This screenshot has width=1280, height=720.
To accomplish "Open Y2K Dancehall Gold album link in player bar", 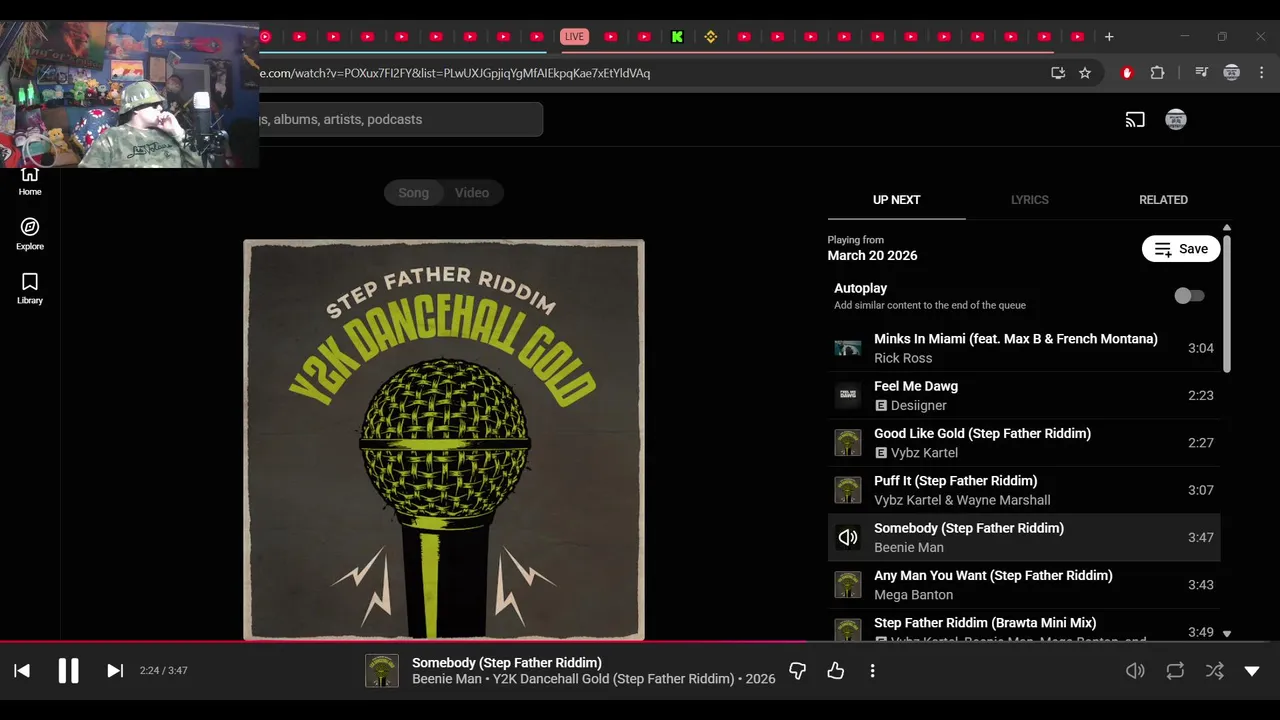I will click(x=613, y=679).
